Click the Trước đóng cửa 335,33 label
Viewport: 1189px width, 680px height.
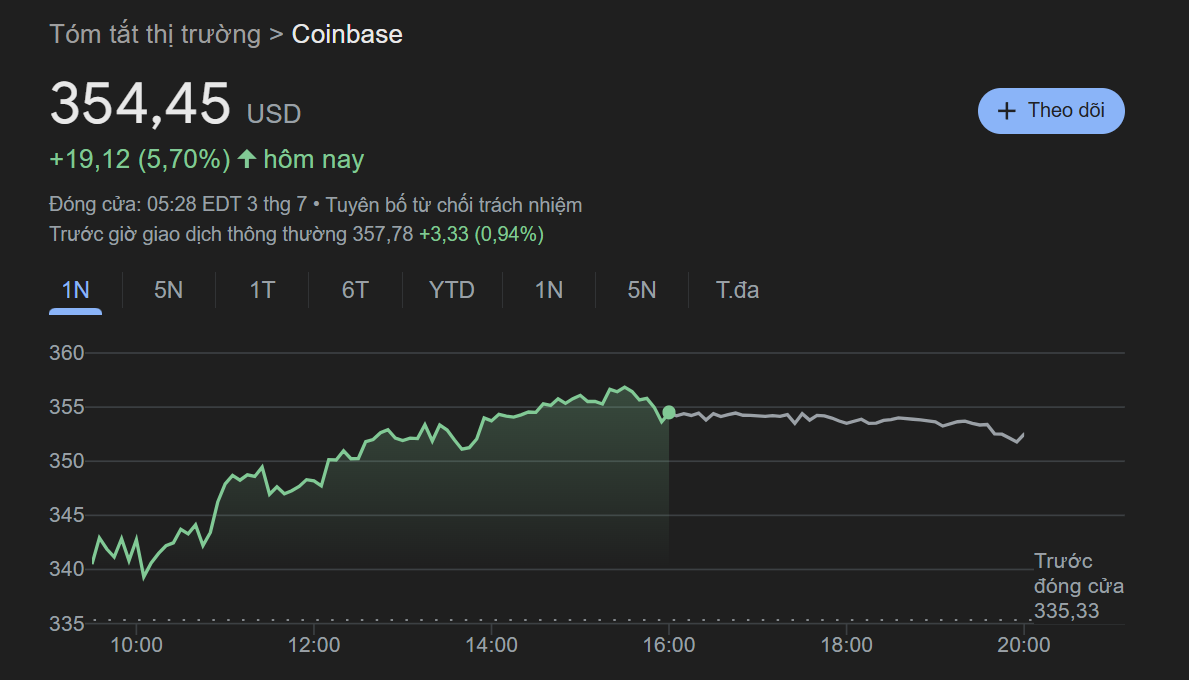pyautogui.click(x=1078, y=586)
